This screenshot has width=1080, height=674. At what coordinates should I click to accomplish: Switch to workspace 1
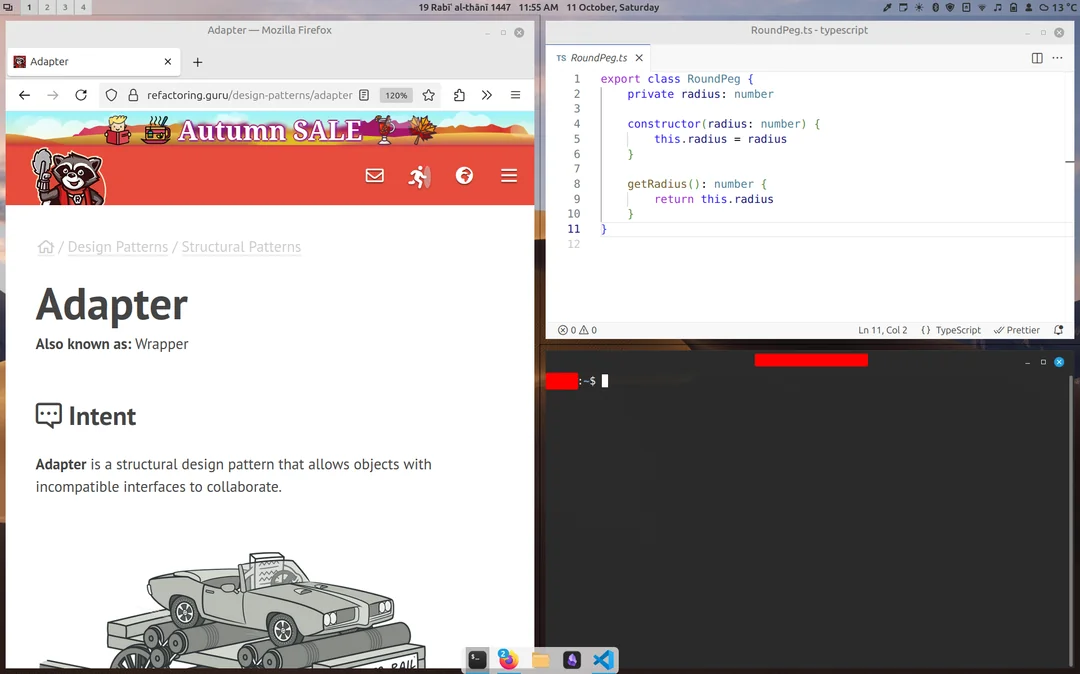(x=29, y=8)
